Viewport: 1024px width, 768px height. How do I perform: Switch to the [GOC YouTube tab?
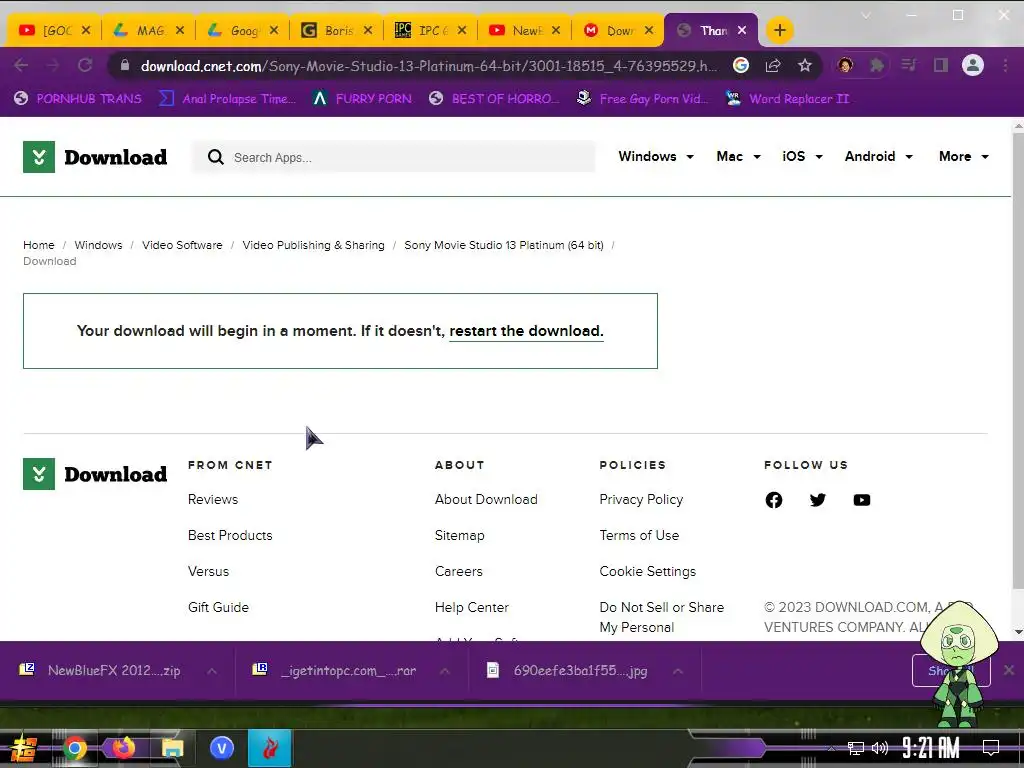click(55, 30)
